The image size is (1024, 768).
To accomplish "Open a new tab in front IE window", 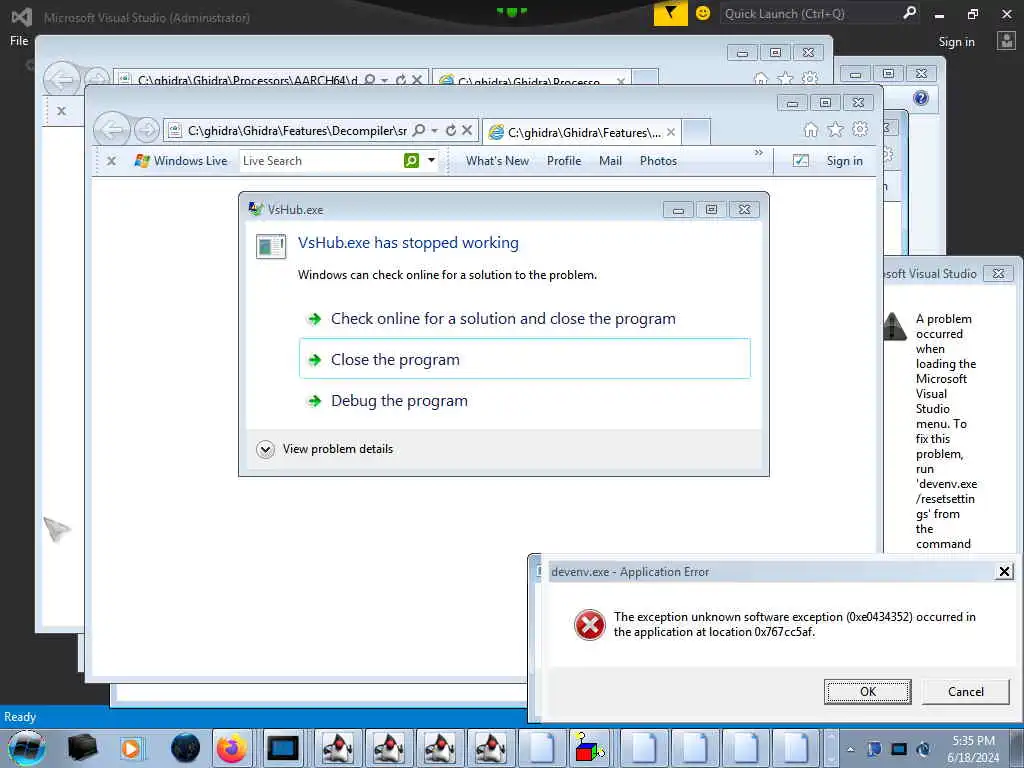I will click(696, 132).
